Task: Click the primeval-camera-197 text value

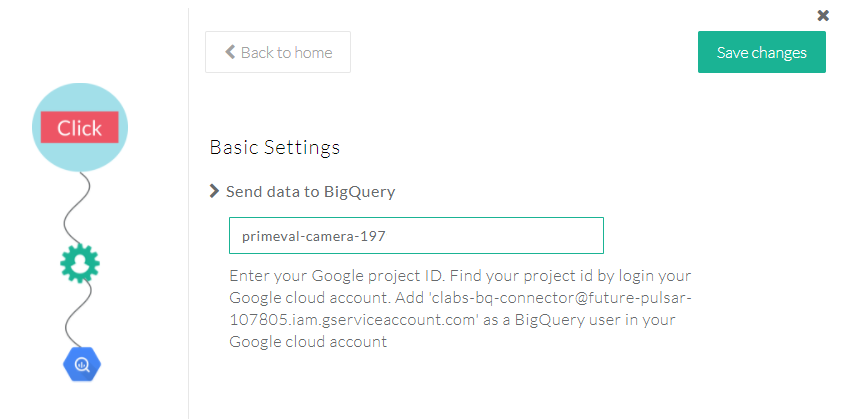Action: 313,236
